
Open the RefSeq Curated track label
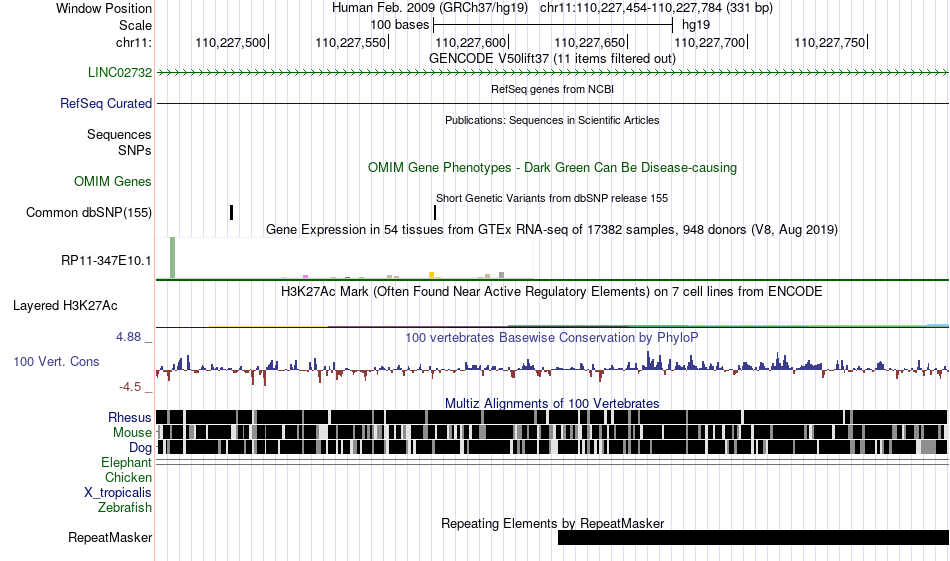106,104
